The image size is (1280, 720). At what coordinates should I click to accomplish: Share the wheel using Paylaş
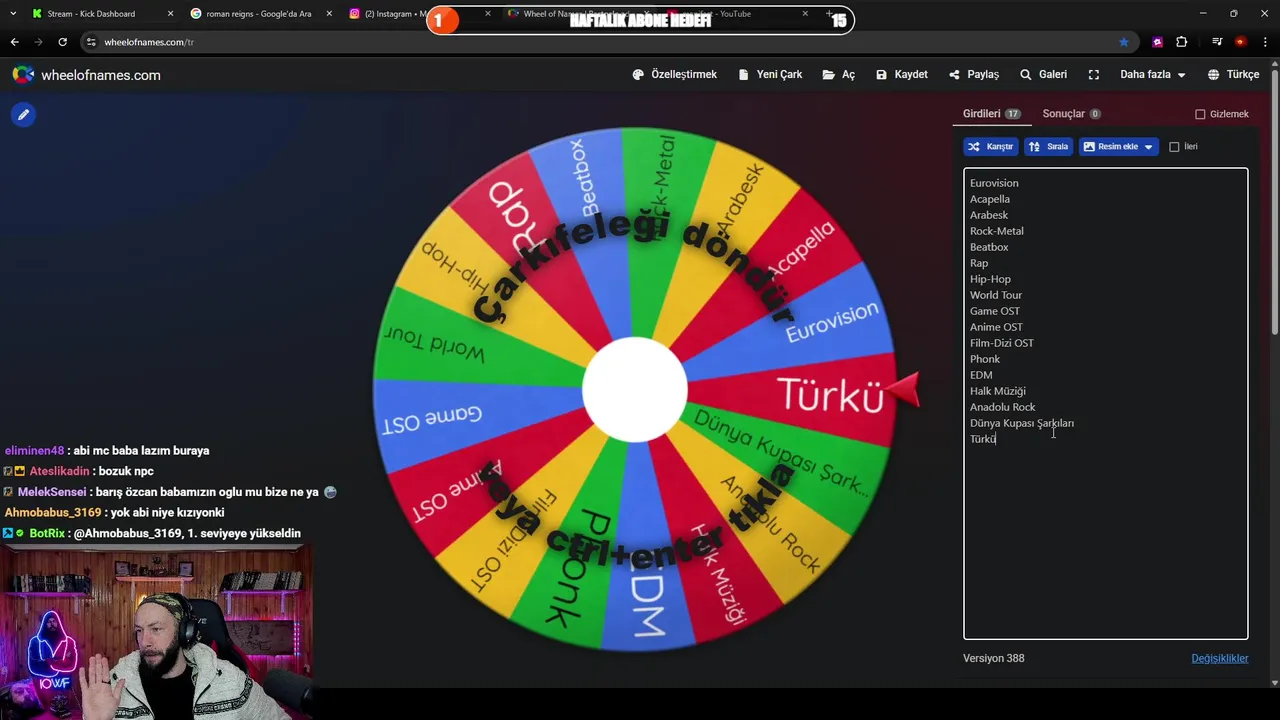point(974,75)
